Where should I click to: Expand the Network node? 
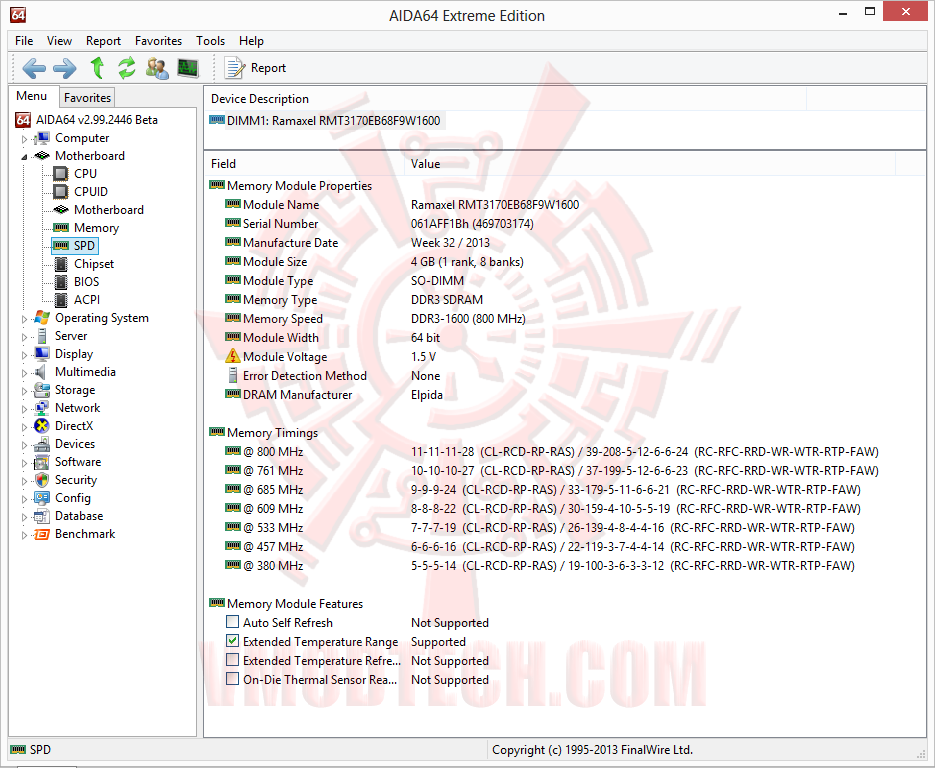(24, 409)
